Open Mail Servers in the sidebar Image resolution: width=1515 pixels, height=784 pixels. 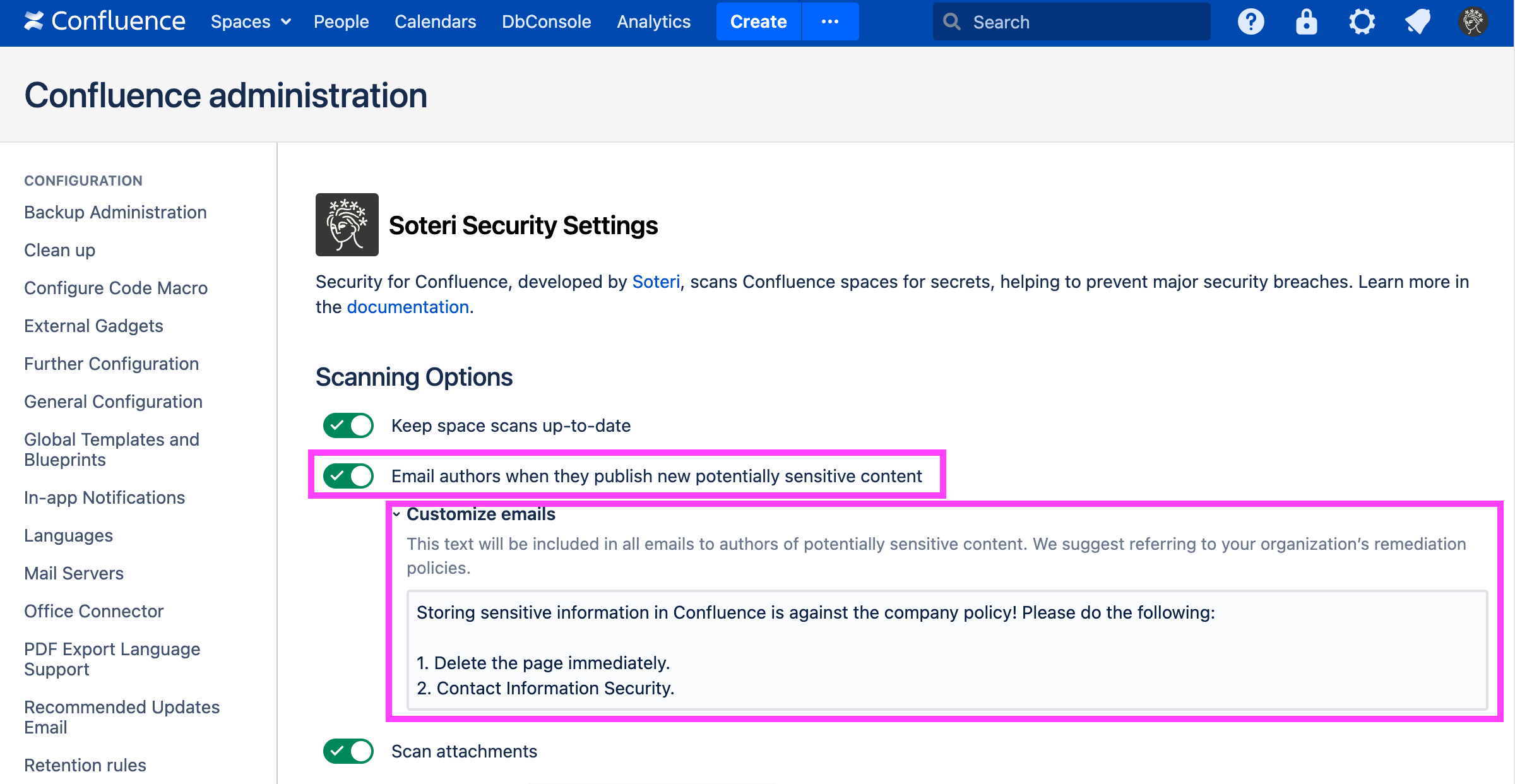click(x=74, y=573)
